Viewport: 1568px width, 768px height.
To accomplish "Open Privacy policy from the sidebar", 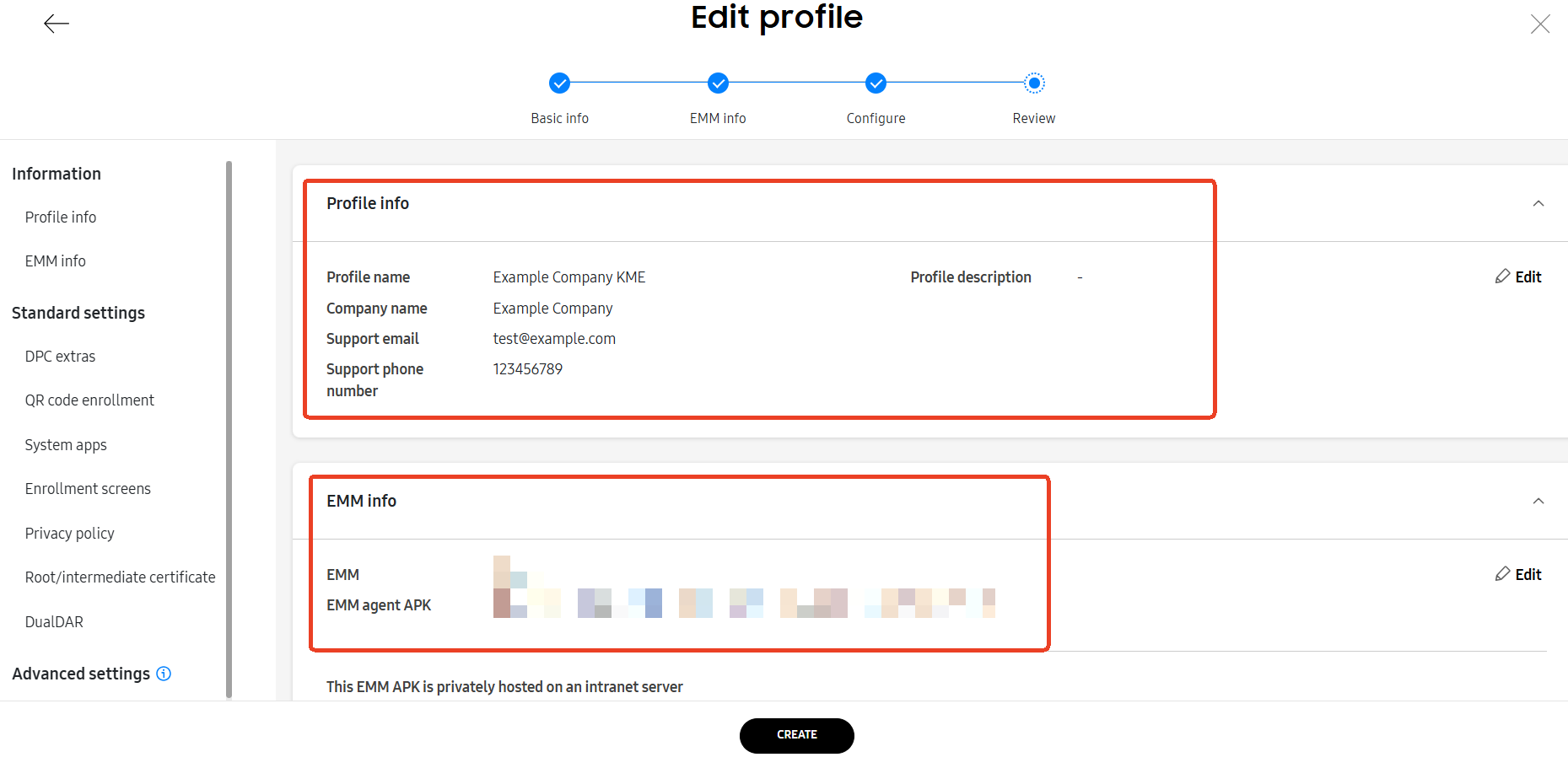I will 70,533.
